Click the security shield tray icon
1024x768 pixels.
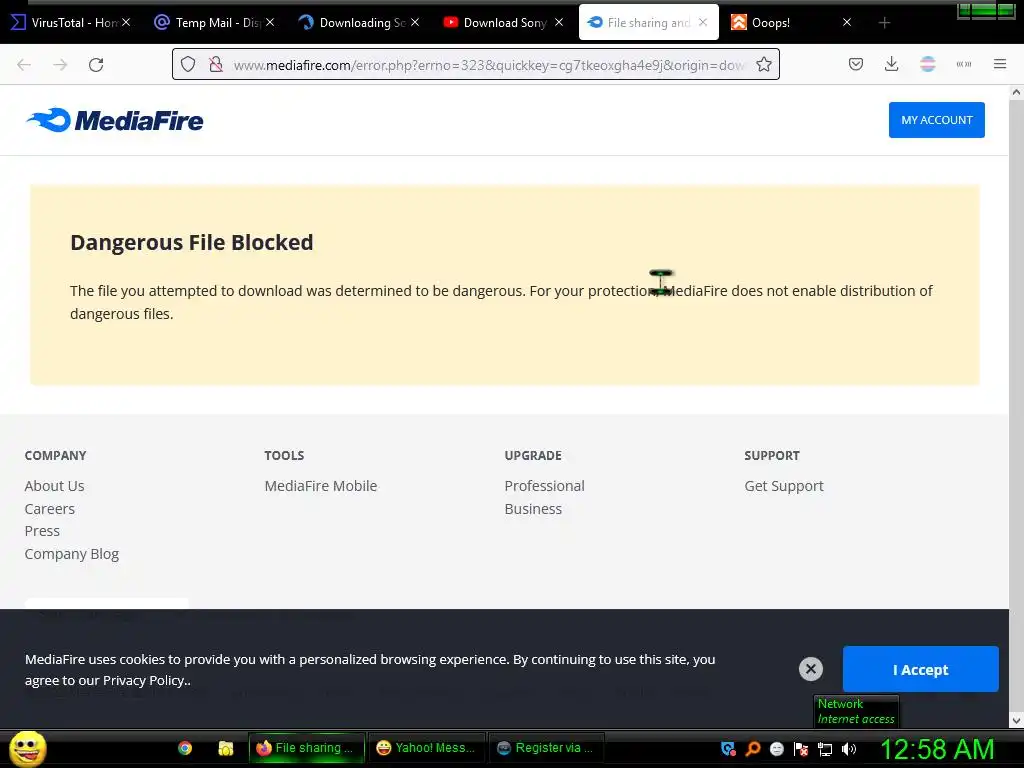point(728,749)
